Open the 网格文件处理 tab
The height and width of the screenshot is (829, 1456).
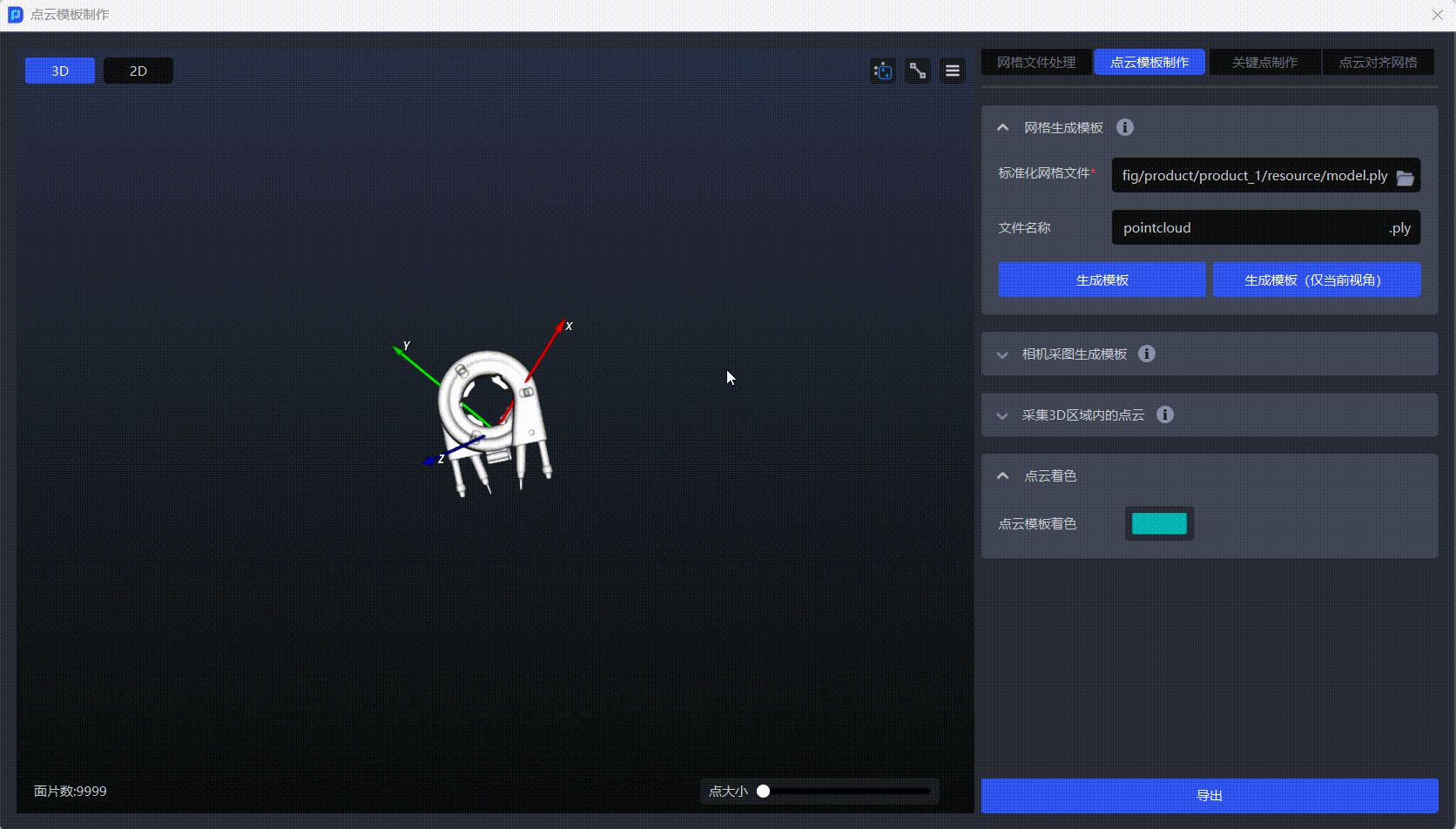[x=1036, y=62]
